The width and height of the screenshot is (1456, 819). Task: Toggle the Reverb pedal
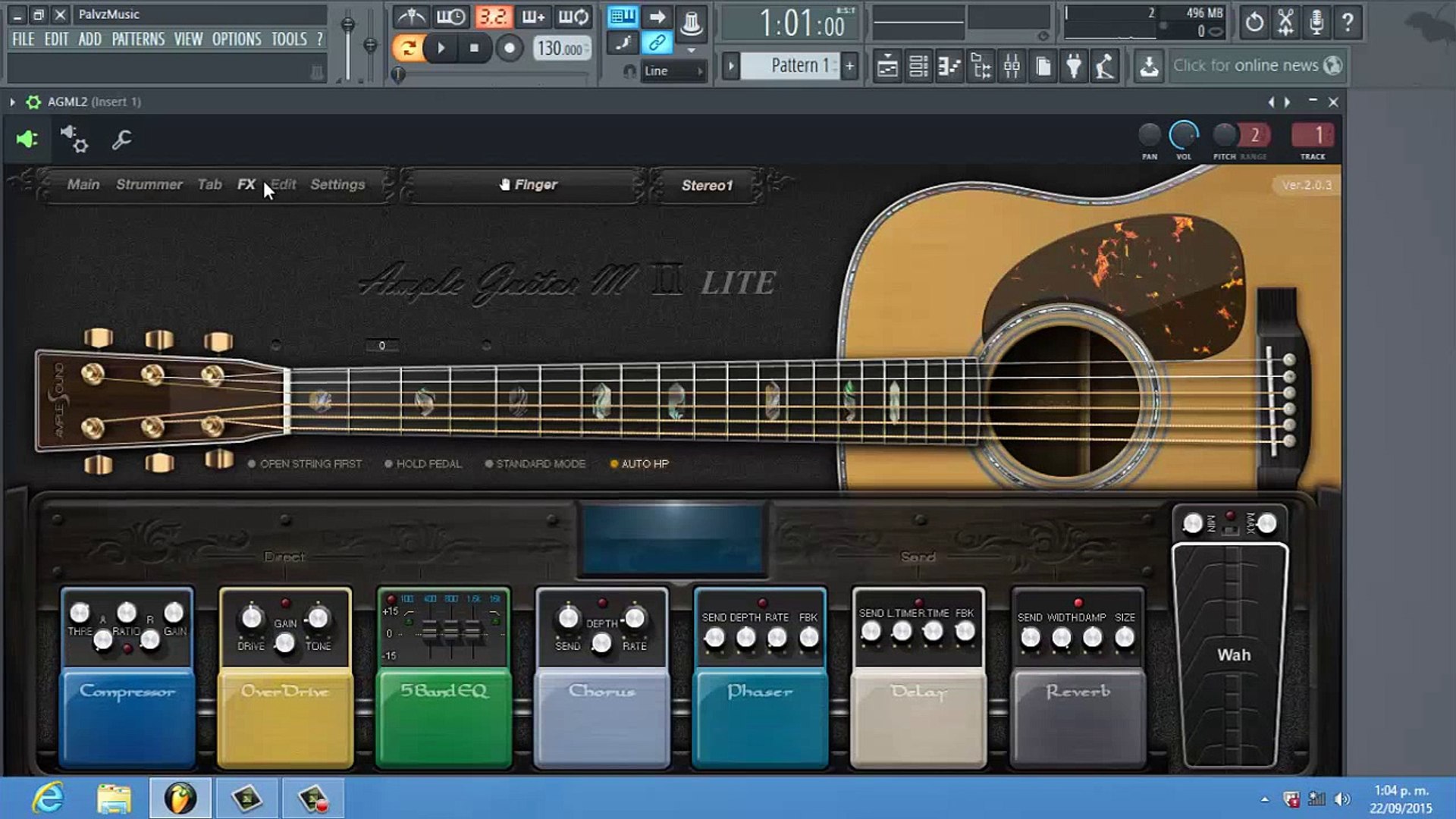1078,717
